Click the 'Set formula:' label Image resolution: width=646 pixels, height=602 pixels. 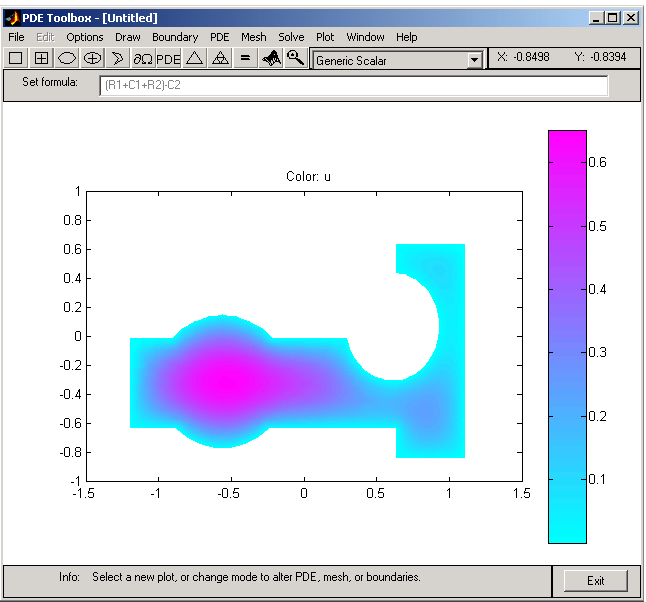click(50, 82)
